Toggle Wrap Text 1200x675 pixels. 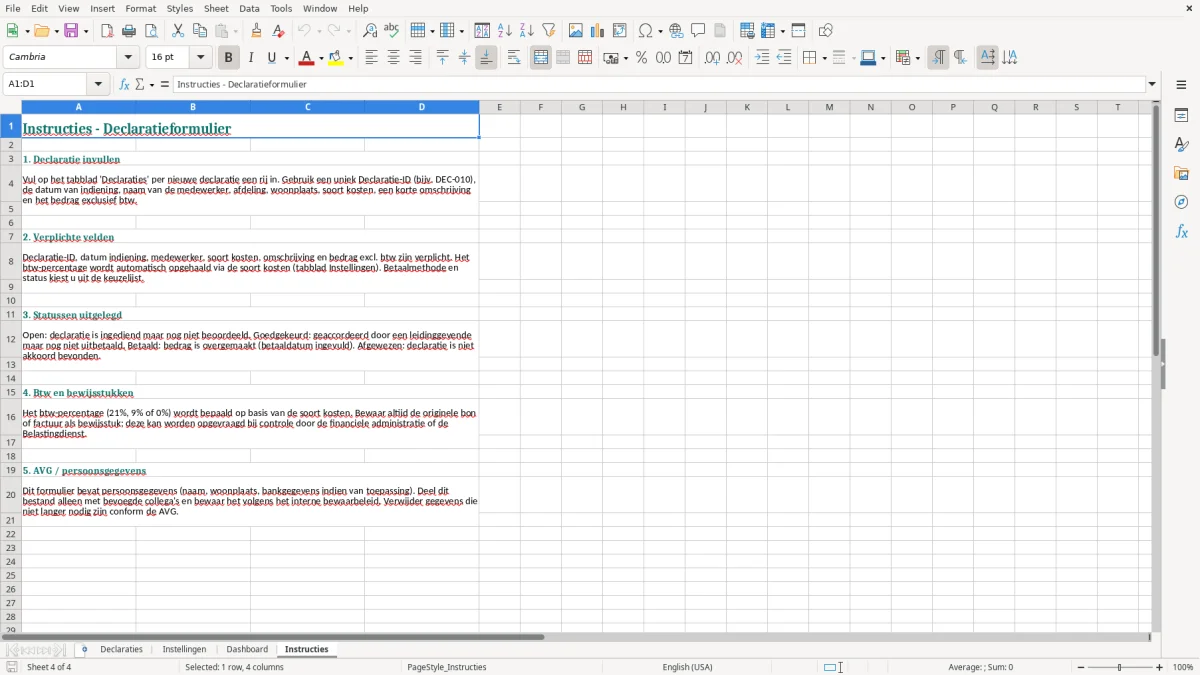tap(514, 58)
